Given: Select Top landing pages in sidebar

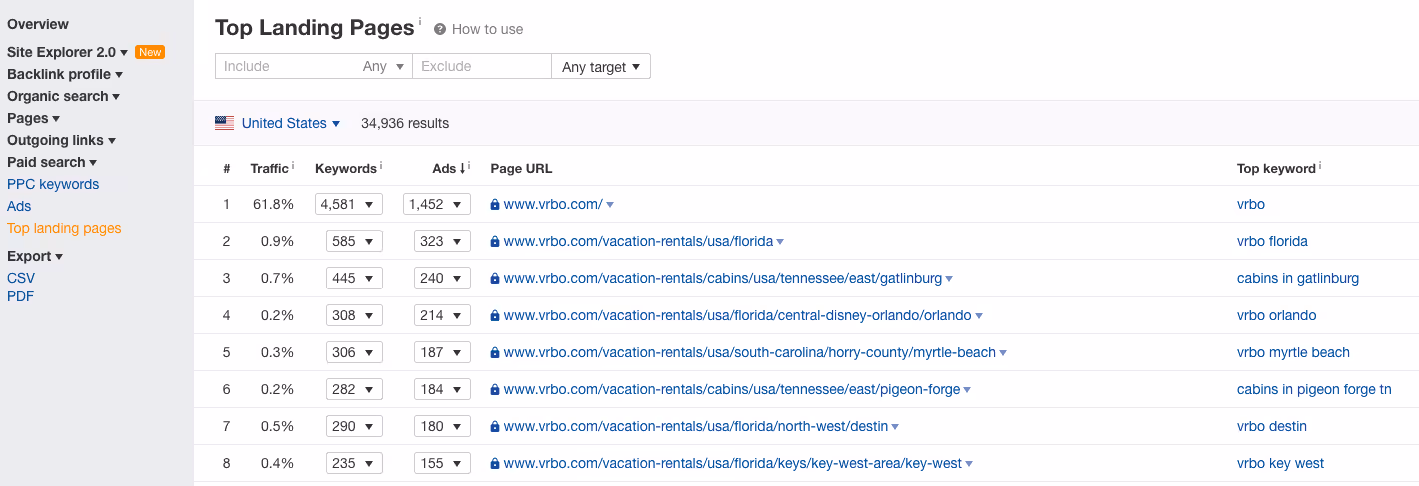Looking at the screenshot, I should (x=64, y=228).
